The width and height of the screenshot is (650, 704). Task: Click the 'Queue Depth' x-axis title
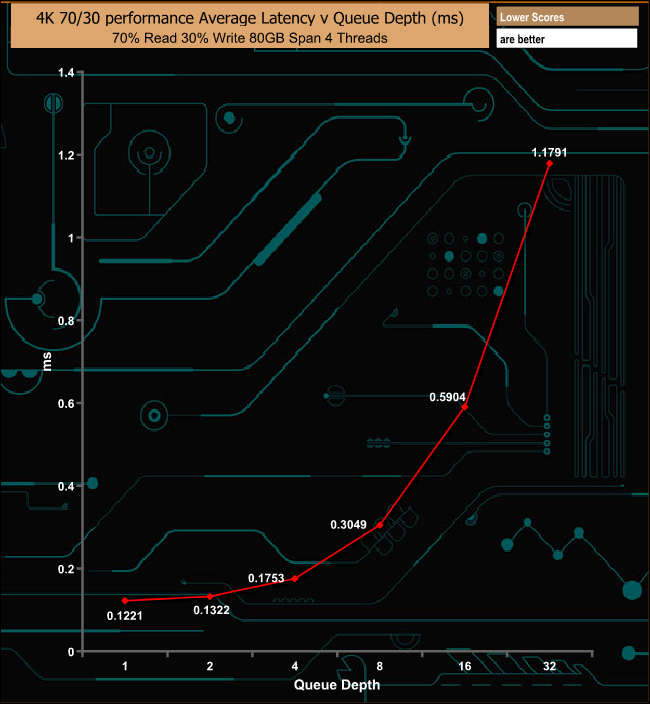point(337,685)
